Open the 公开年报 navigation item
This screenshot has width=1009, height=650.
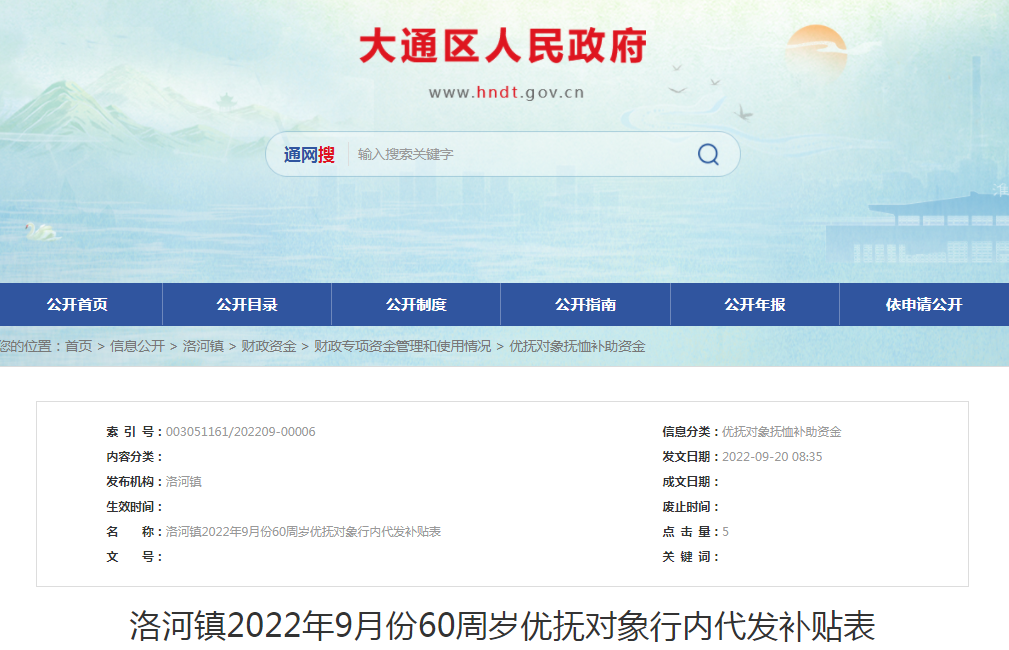(x=753, y=304)
